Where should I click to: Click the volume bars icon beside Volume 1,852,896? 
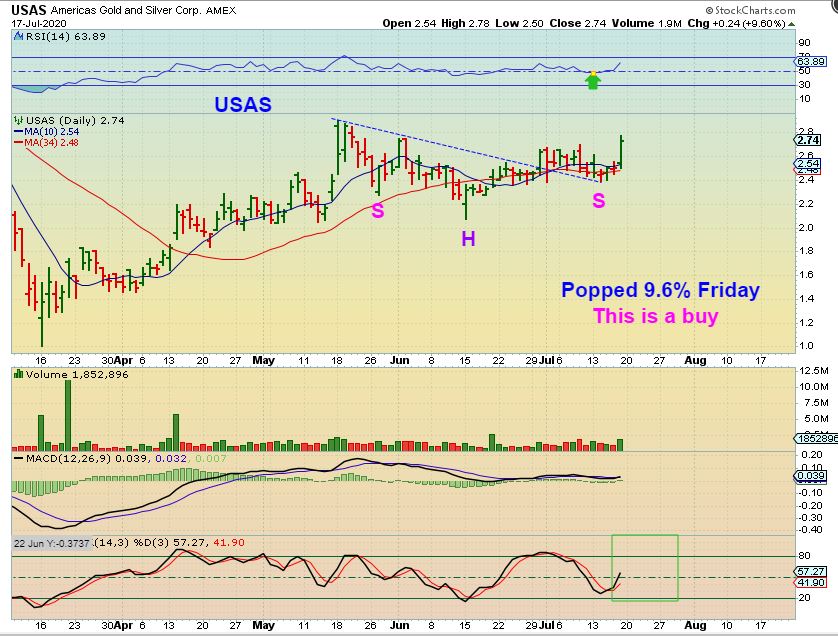(x=19, y=374)
